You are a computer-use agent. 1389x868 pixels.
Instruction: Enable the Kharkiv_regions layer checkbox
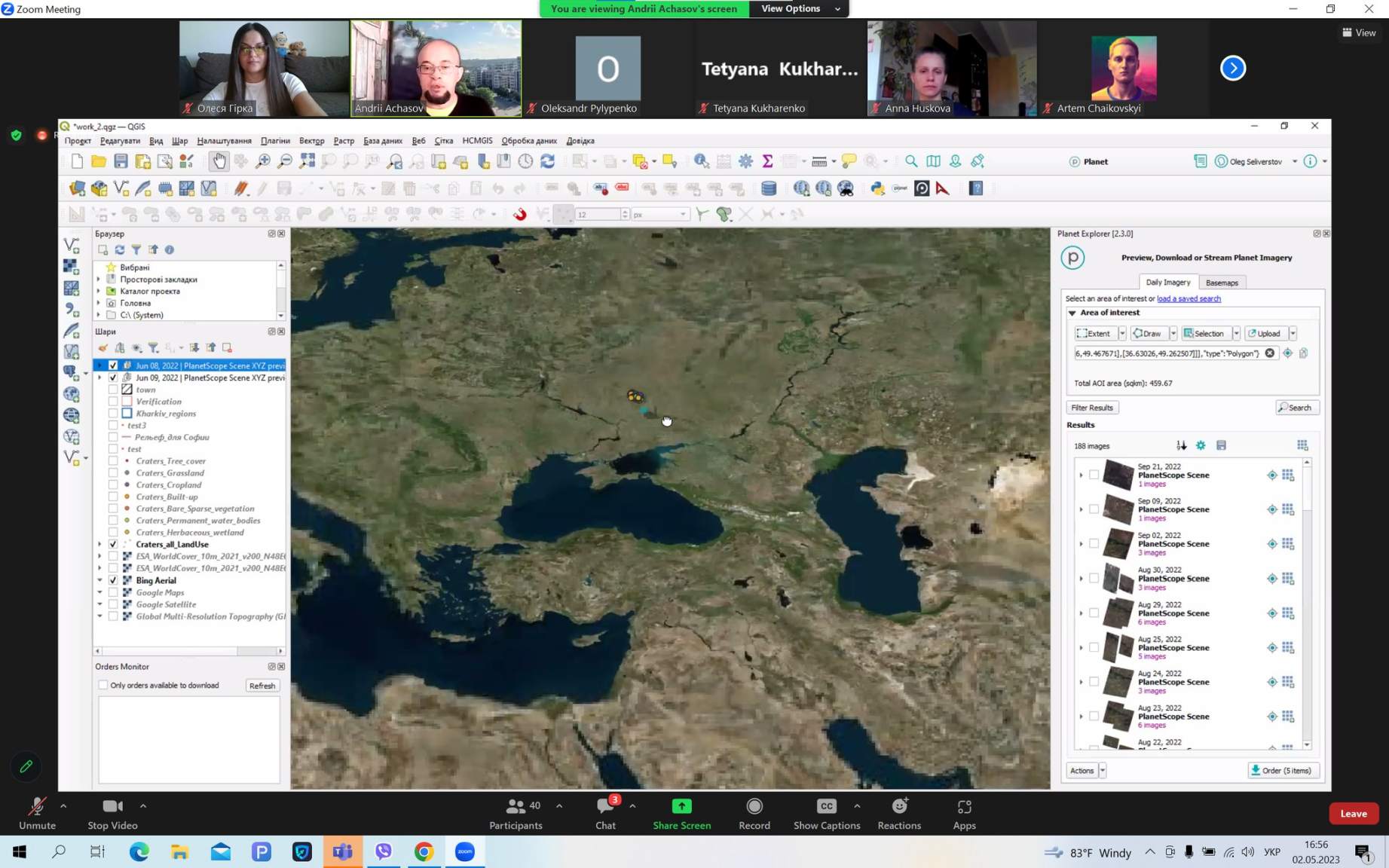(113, 413)
